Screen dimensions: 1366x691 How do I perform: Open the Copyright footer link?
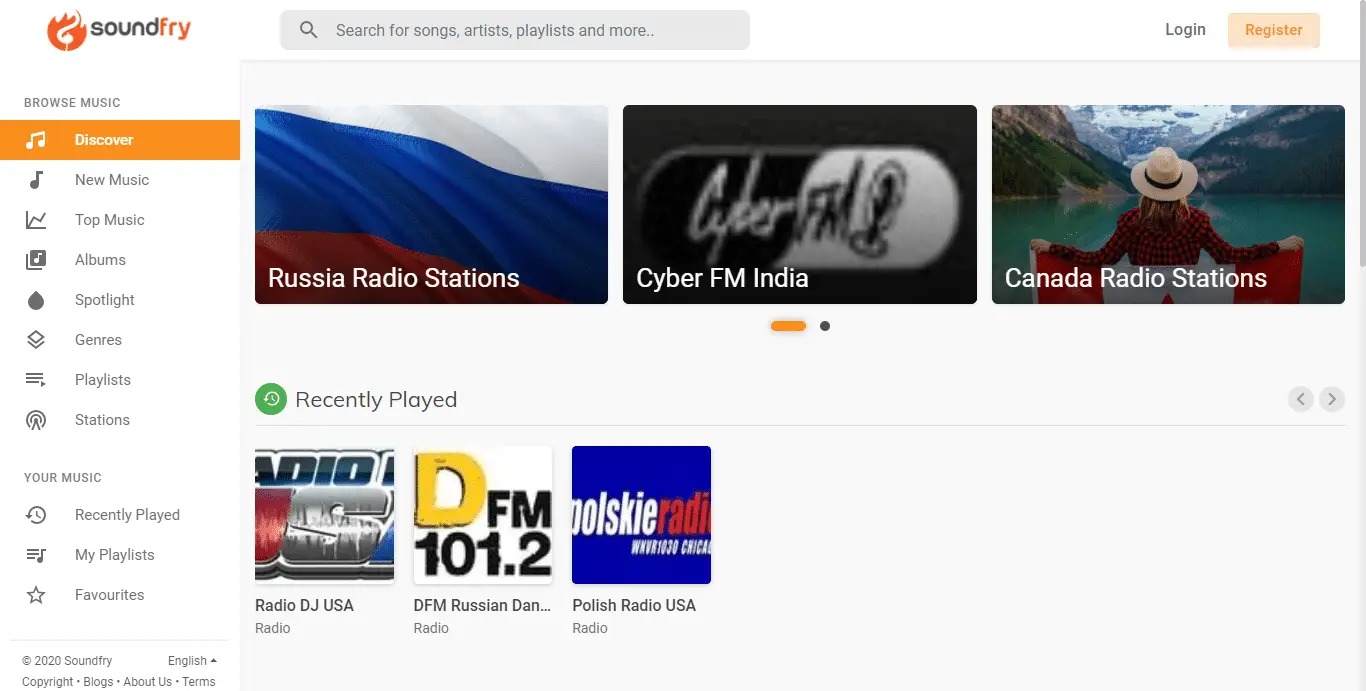pyautogui.click(x=48, y=682)
